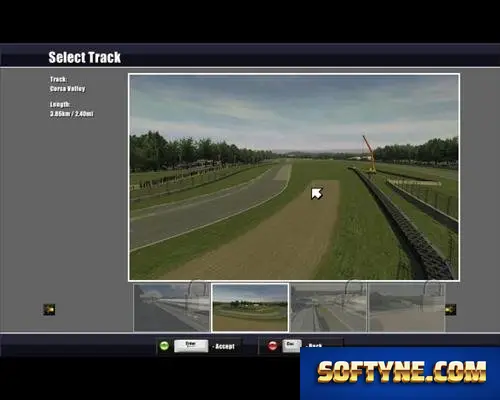Click the padlock on the first track thumbnail
Image resolution: width=500 pixels, height=400 pixels.
[x=197, y=297]
